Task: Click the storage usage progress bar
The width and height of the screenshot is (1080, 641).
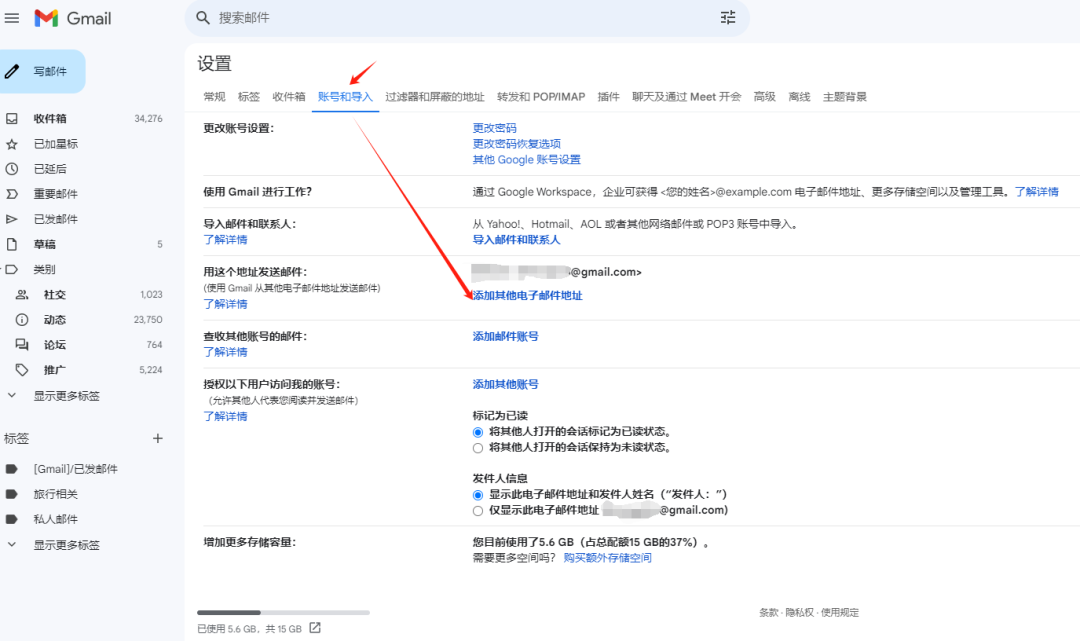Action: tap(283, 612)
